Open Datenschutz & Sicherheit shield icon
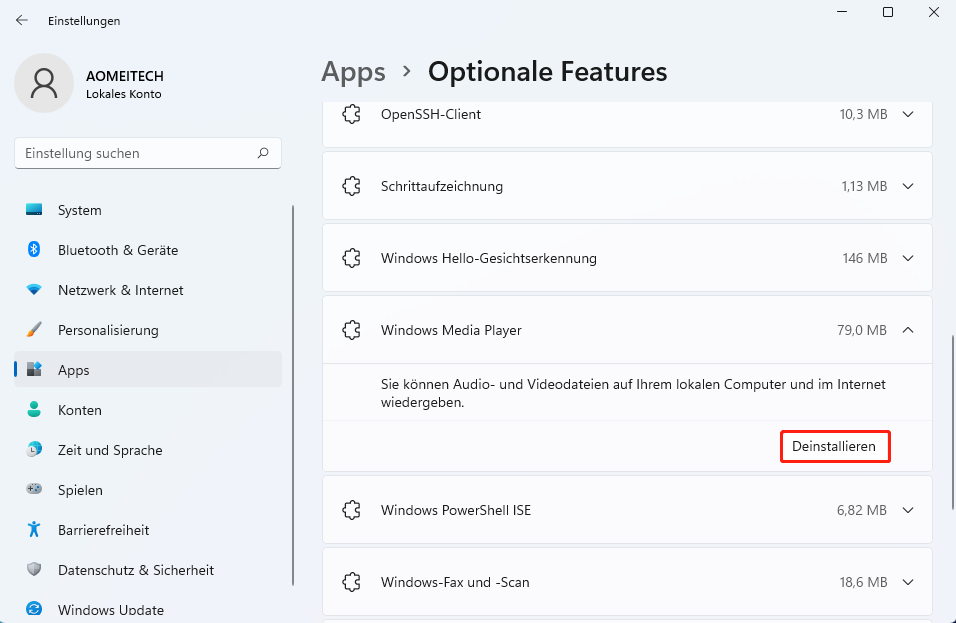Screen dimensions: 956x623 point(34,570)
